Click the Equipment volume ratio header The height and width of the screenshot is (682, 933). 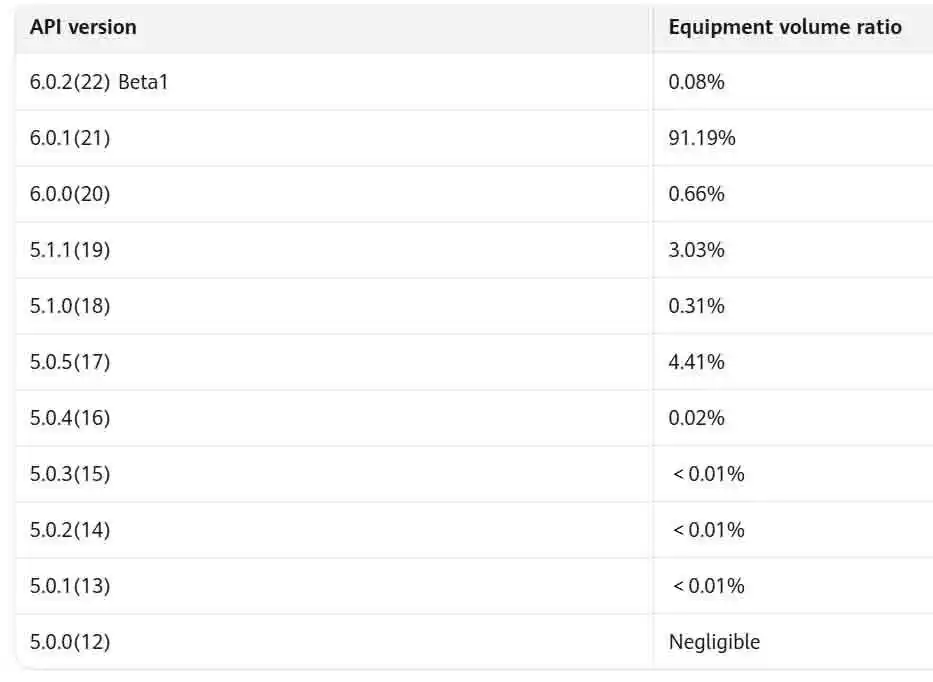coord(785,28)
